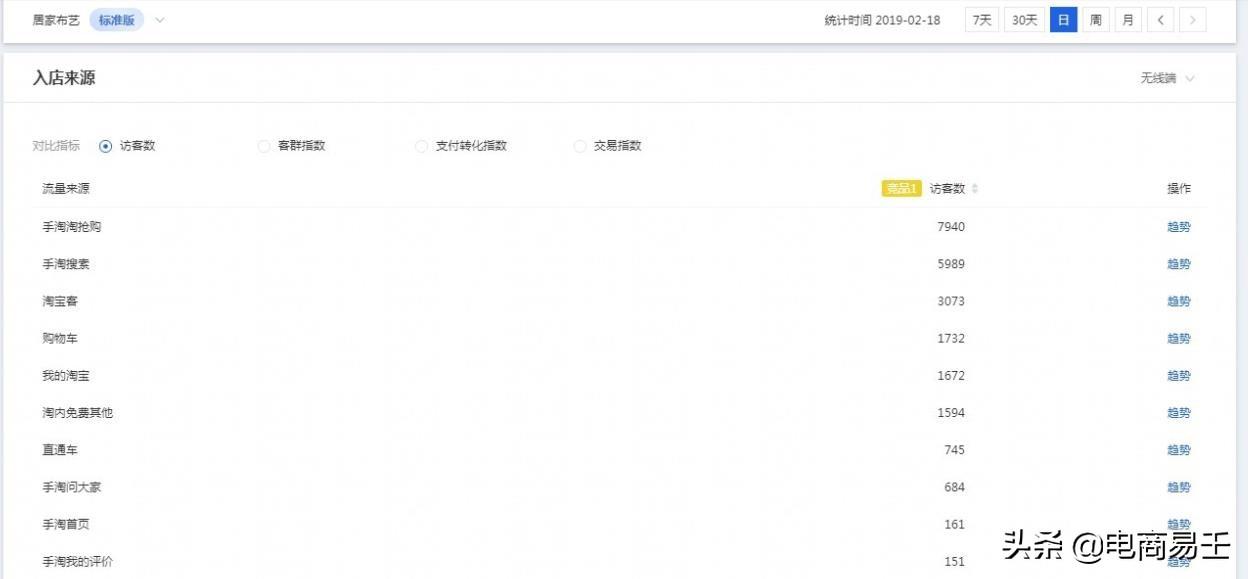Image resolution: width=1248 pixels, height=579 pixels.
Task: Open 趋势 link for 购物车
Action: tap(1179, 338)
